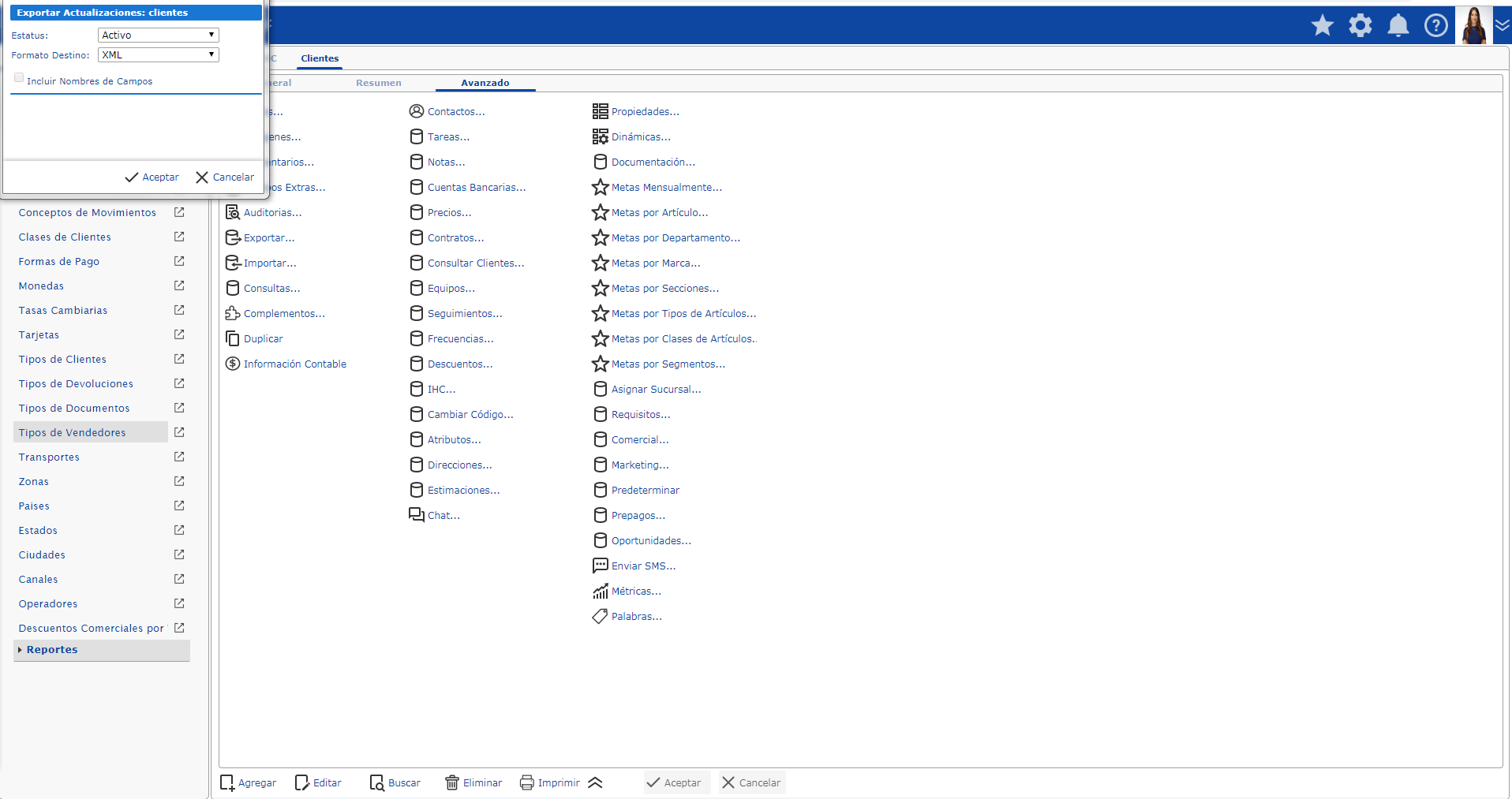Screen dimensions: 1512x799
Task: Confirm export with the dialog's Aceptar button
Action: pyautogui.click(x=152, y=177)
